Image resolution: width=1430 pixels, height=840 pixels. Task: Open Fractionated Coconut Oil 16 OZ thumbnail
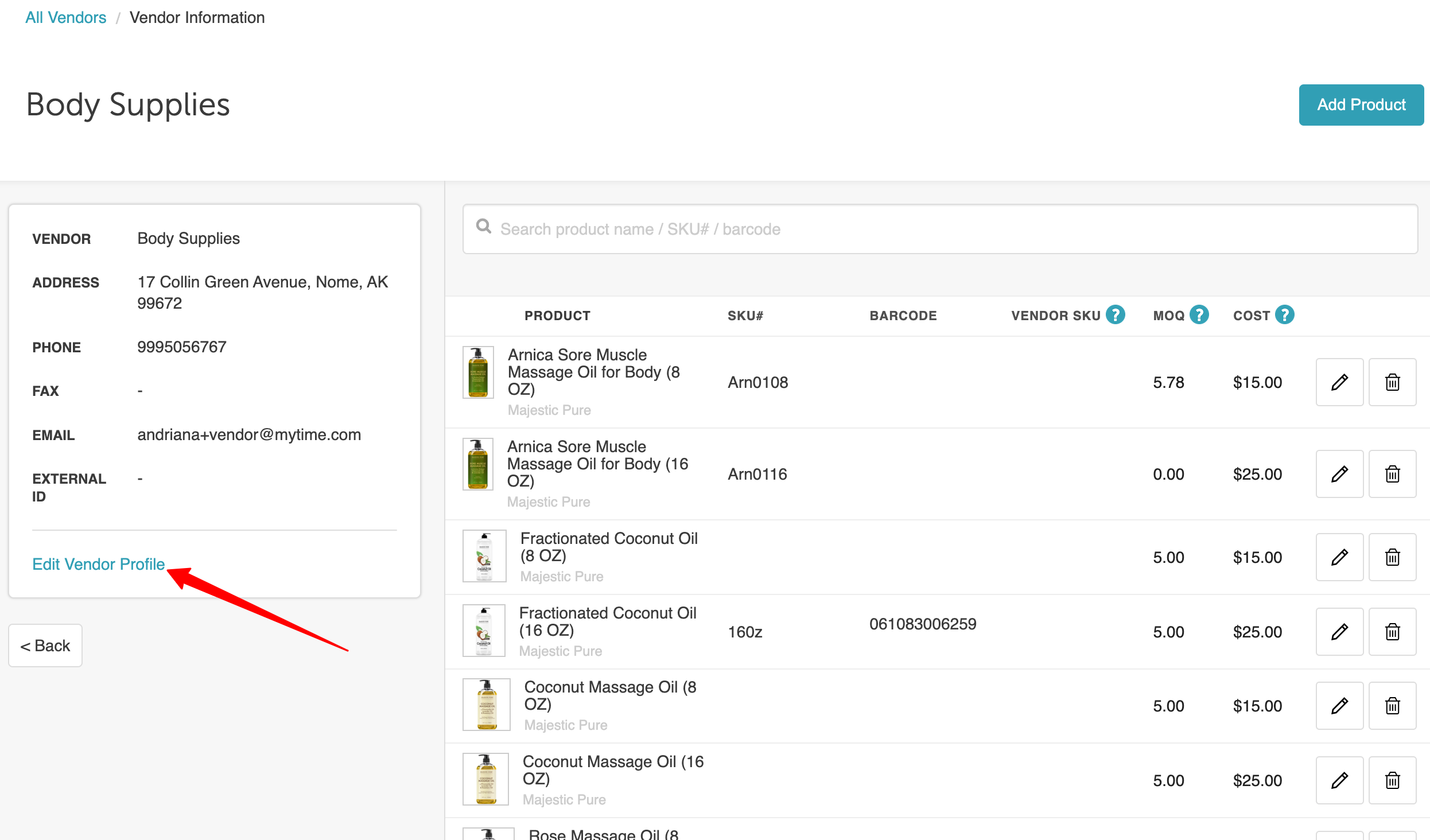coord(484,631)
